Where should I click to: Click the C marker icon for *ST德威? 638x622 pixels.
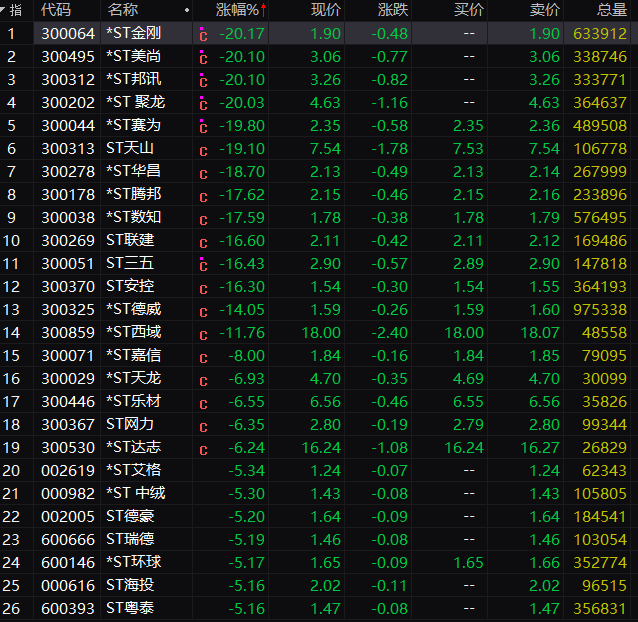[203, 310]
